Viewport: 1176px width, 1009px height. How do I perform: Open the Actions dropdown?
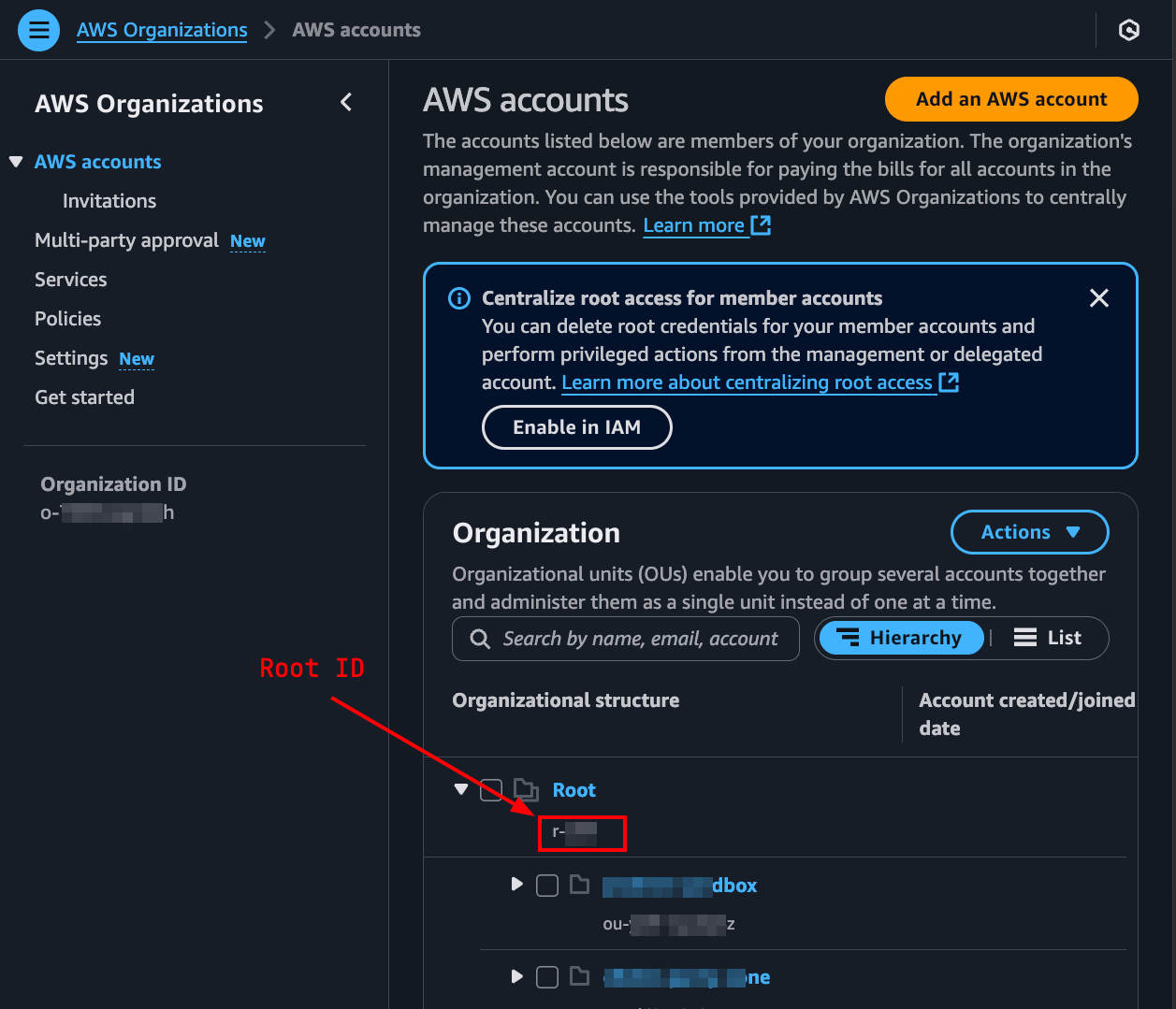coord(1030,532)
